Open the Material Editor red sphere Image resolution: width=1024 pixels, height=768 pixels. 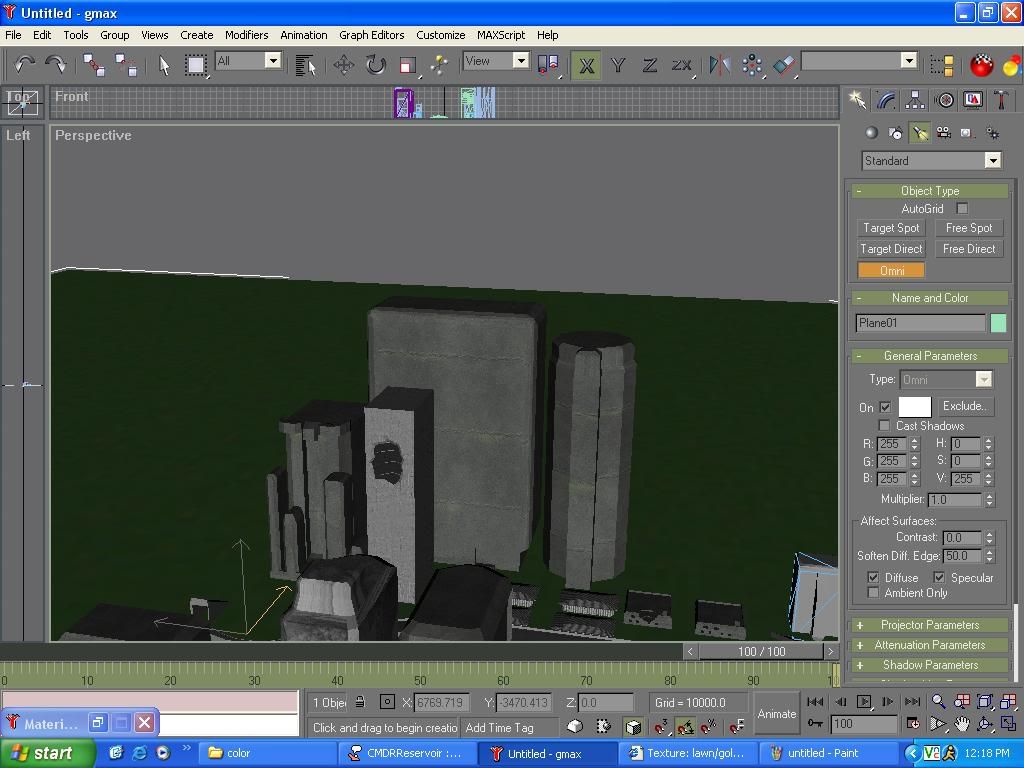pos(981,65)
